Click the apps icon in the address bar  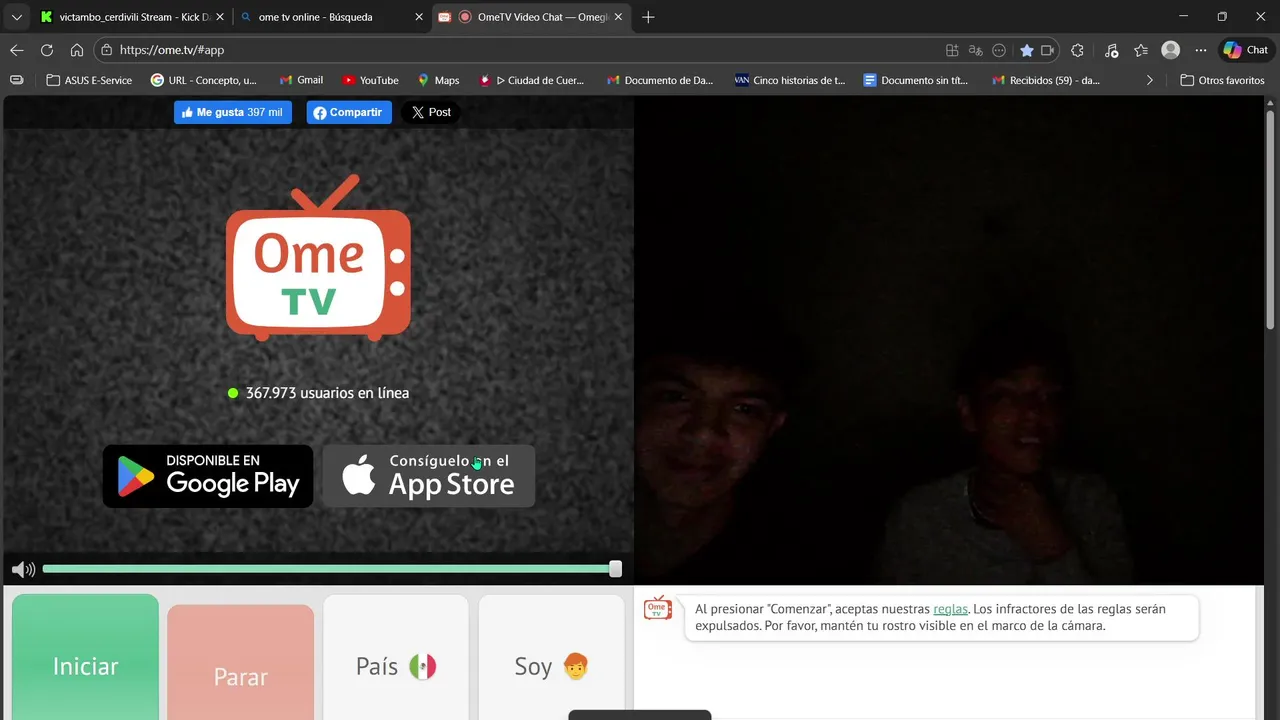pos(952,50)
